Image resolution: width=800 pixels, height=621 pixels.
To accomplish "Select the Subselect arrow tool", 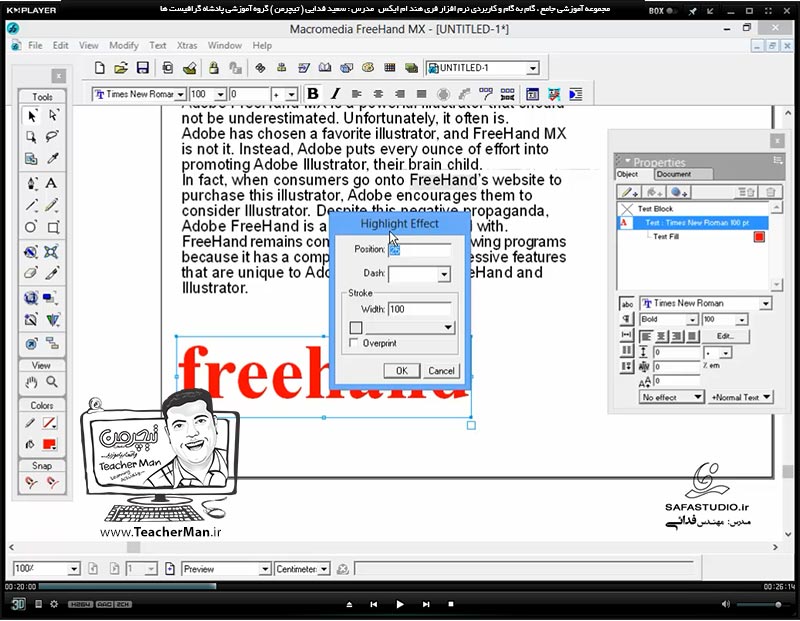I will (53, 116).
